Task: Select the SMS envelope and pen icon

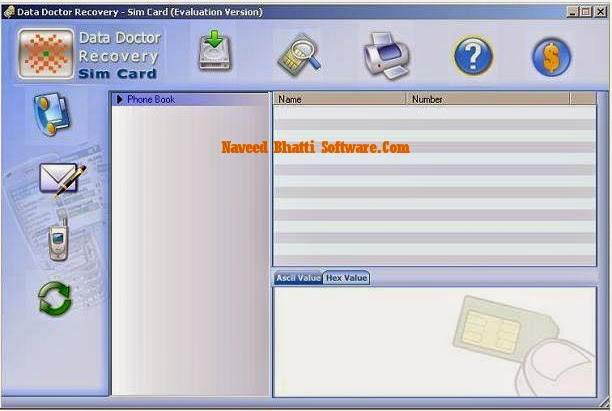Action: [x=62, y=179]
